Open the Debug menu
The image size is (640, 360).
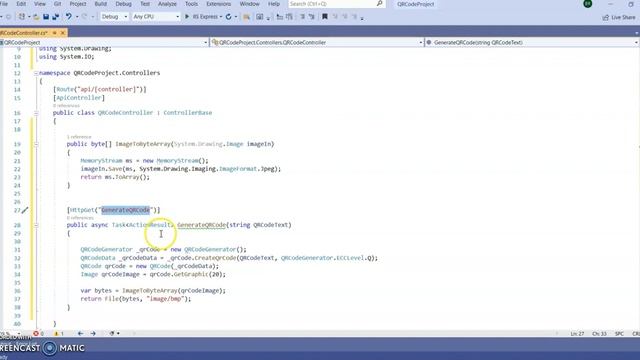point(123,4)
